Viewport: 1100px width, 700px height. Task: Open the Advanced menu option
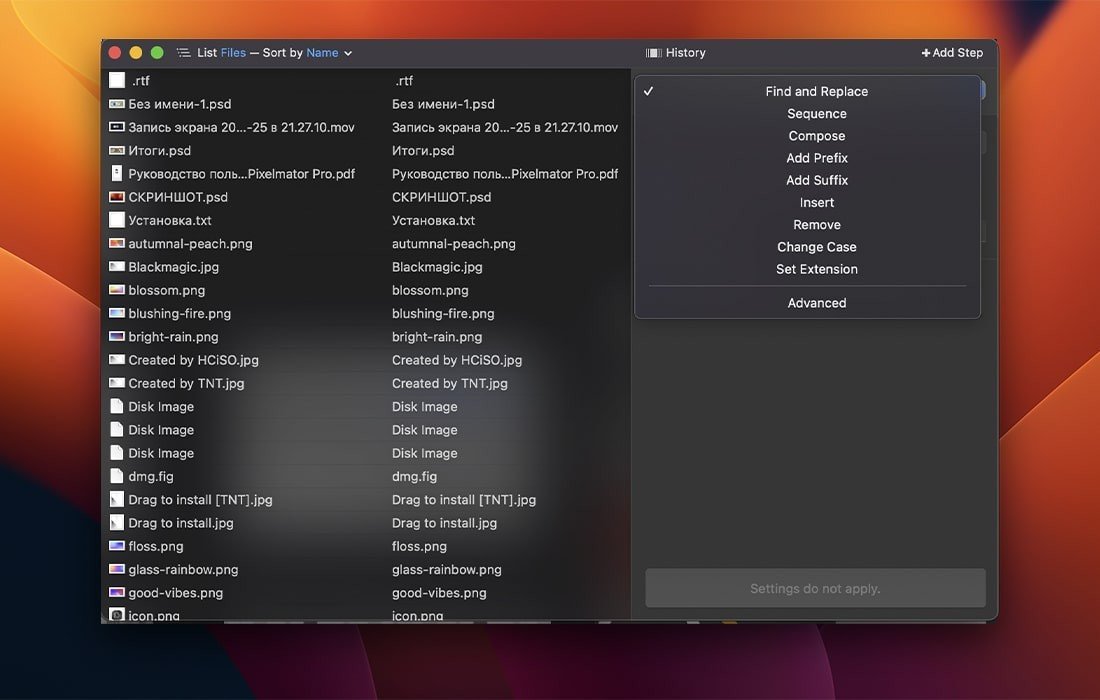pos(816,303)
